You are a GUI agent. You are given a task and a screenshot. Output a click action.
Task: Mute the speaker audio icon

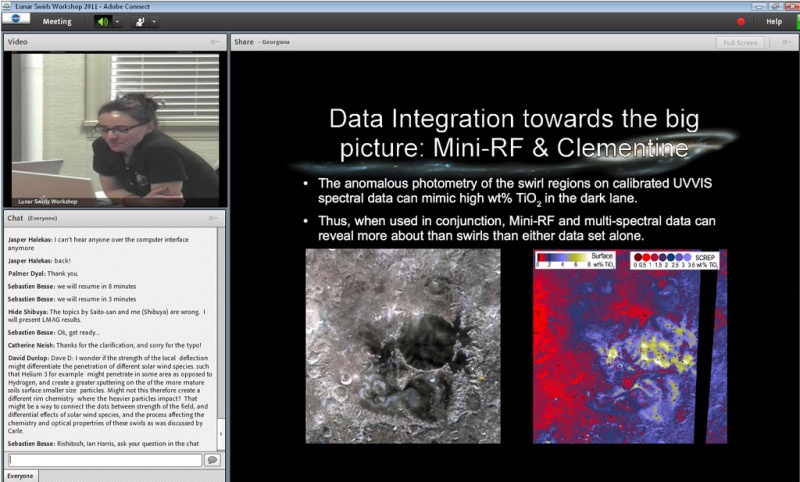[x=103, y=21]
